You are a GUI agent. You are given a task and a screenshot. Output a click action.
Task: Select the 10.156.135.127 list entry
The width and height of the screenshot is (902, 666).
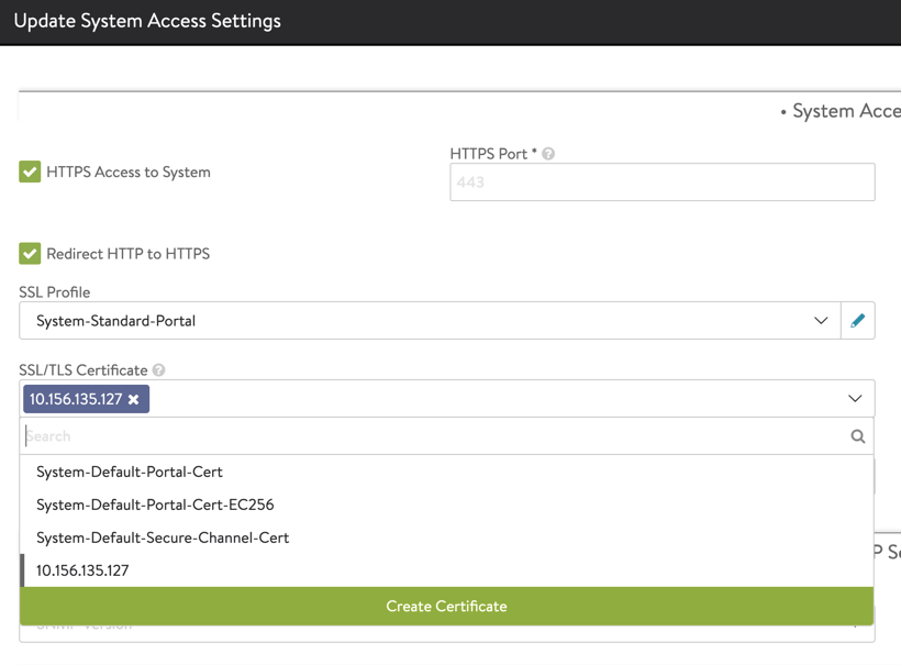[x=82, y=570]
